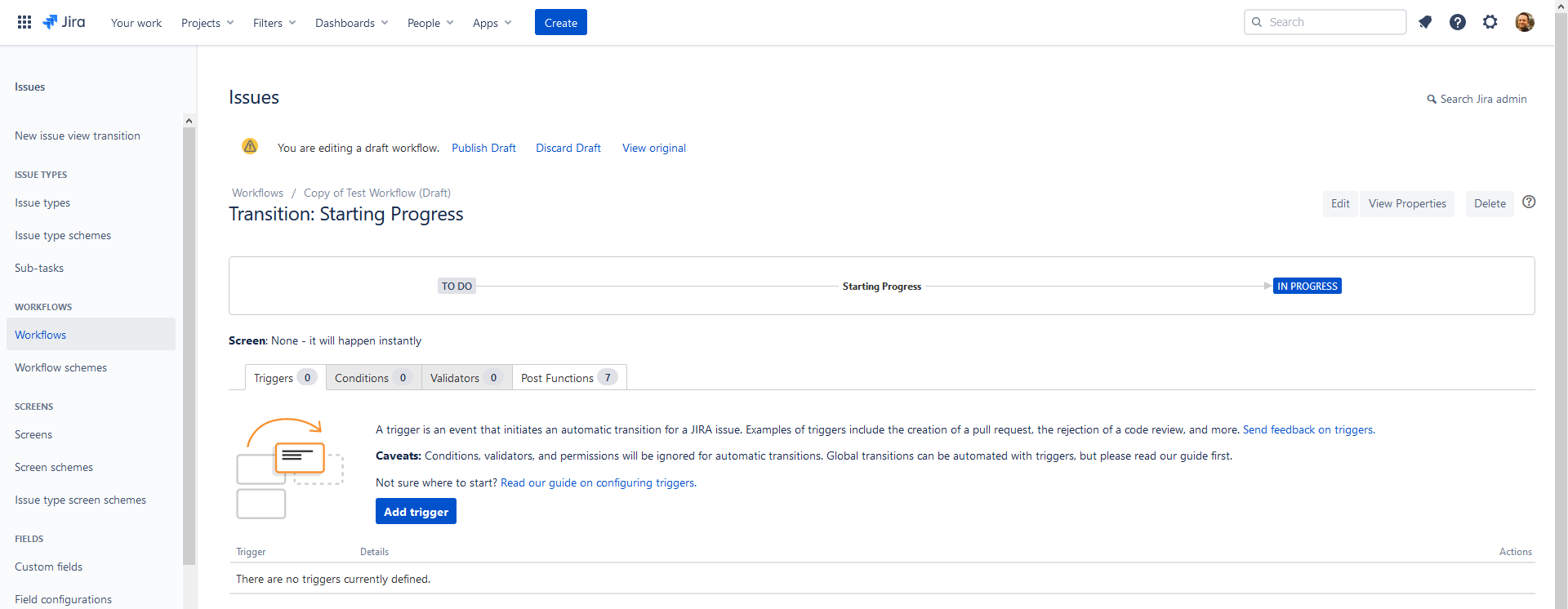The width and height of the screenshot is (1568, 609).
Task: Open the notifications icon
Action: [x=1425, y=22]
